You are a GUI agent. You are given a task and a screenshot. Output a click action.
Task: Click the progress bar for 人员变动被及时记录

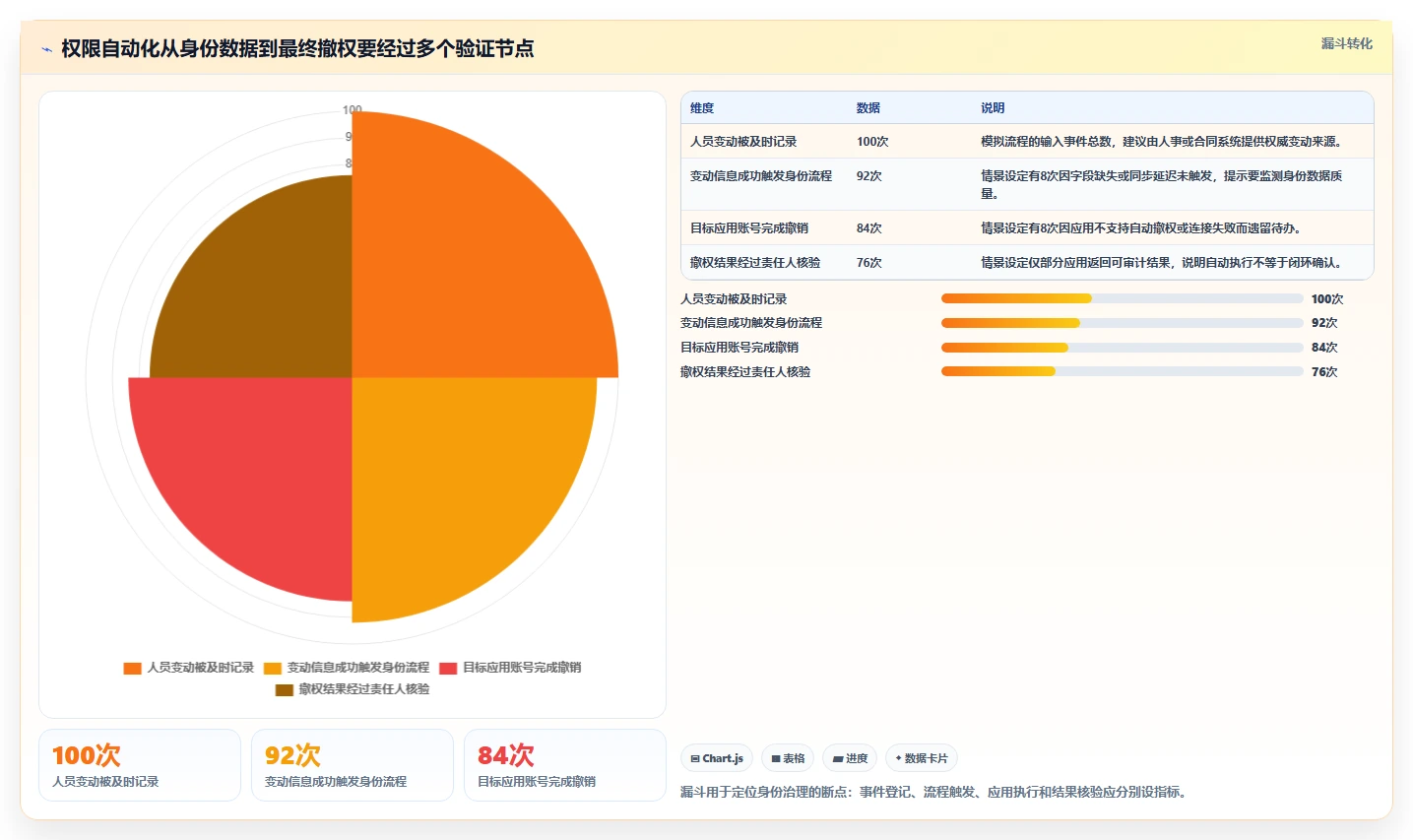click(x=1123, y=298)
